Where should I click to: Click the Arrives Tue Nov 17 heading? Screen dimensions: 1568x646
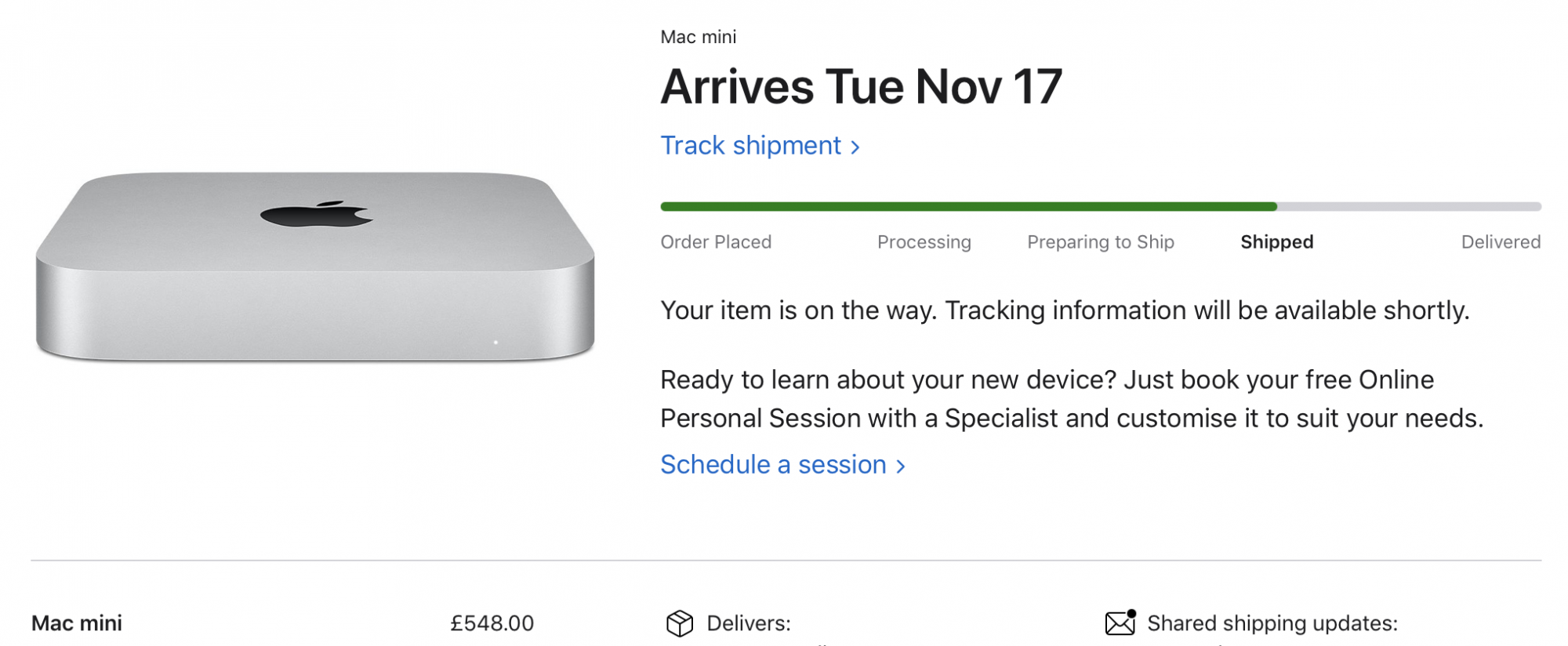[x=861, y=86]
